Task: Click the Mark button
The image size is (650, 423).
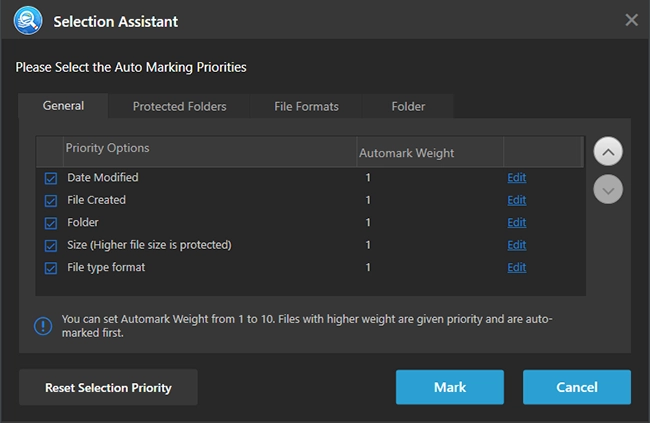Action: tap(450, 387)
